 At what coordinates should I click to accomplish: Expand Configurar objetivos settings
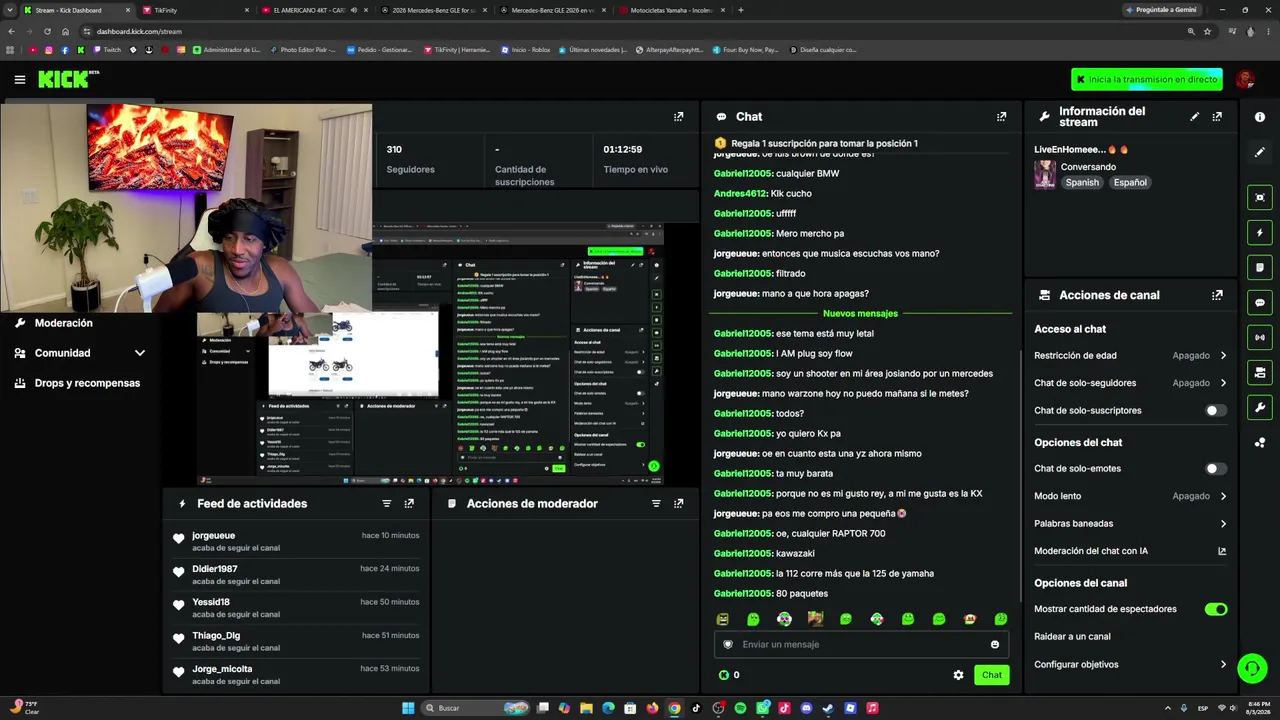(1130, 664)
